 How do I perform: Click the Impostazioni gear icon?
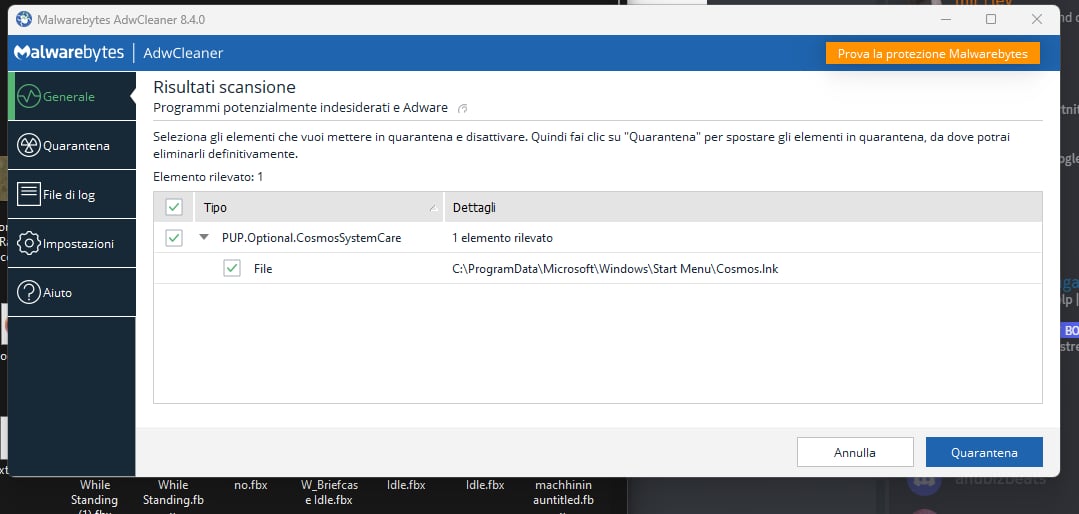click(x=29, y=244)
